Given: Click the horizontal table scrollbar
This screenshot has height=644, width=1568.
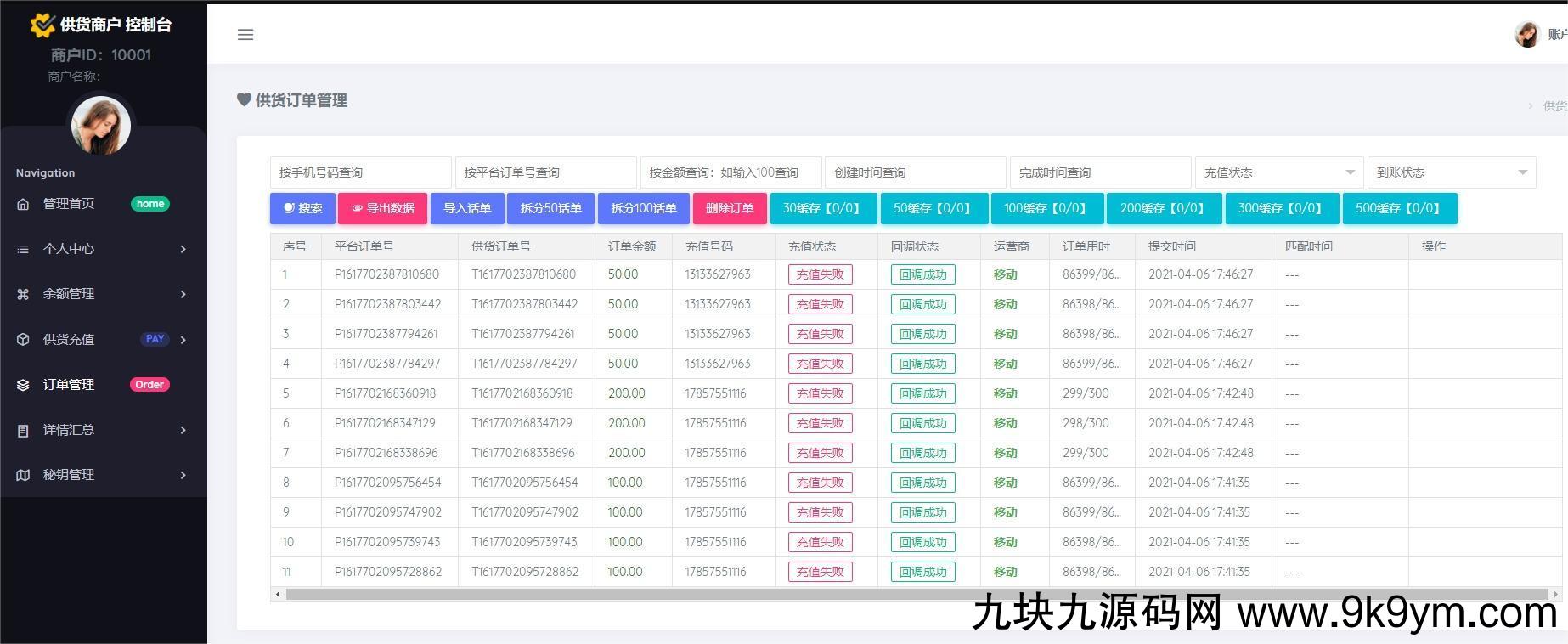Looking at the screenshot, I should click(x=917, y=594).
